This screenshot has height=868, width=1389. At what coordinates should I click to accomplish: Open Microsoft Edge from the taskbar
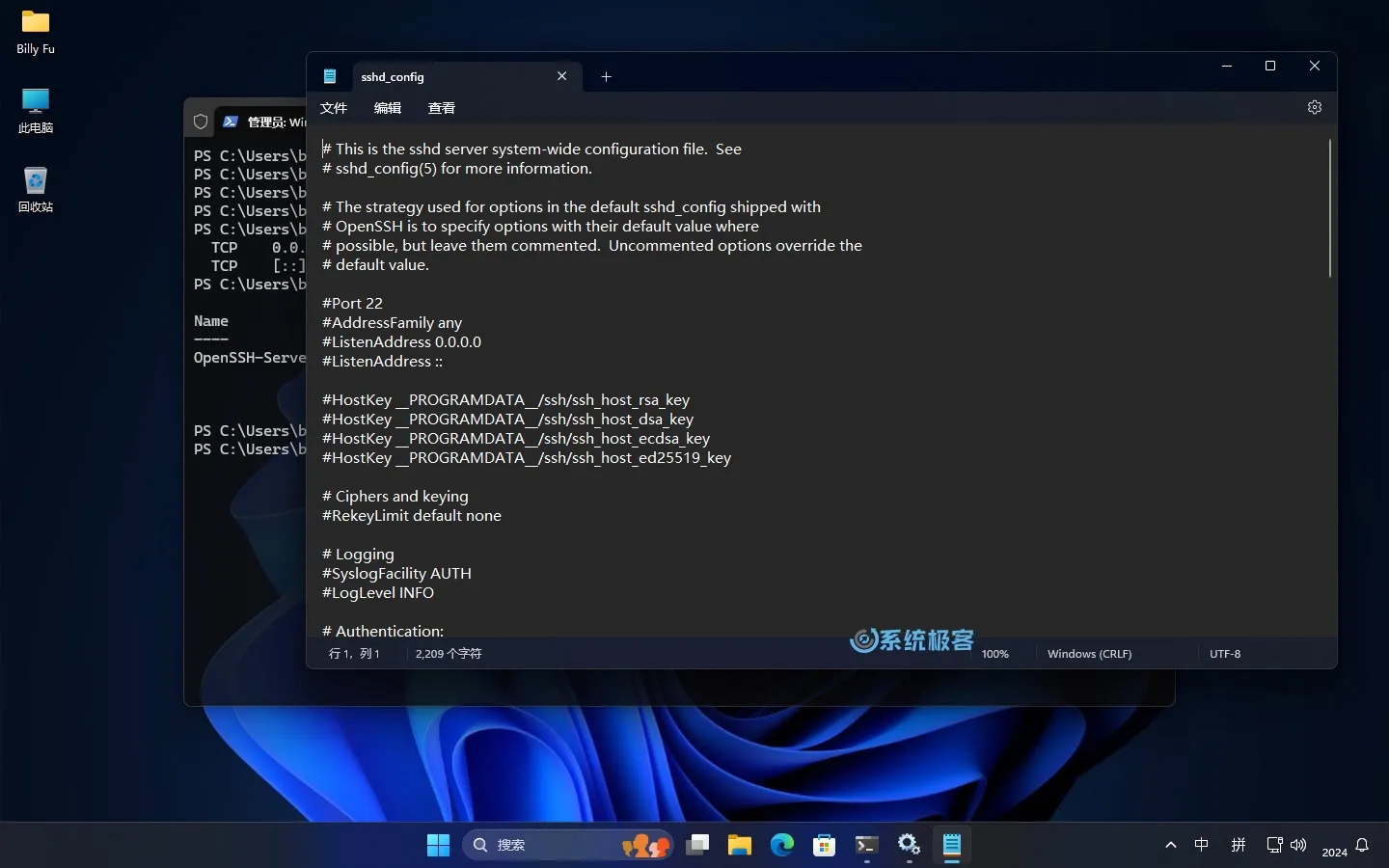781,845
